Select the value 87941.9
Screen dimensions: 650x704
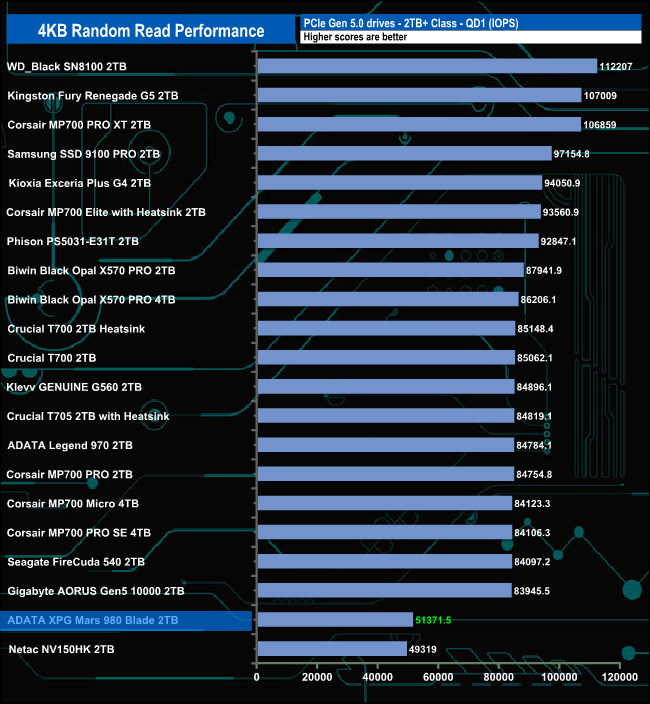[544, 270]
